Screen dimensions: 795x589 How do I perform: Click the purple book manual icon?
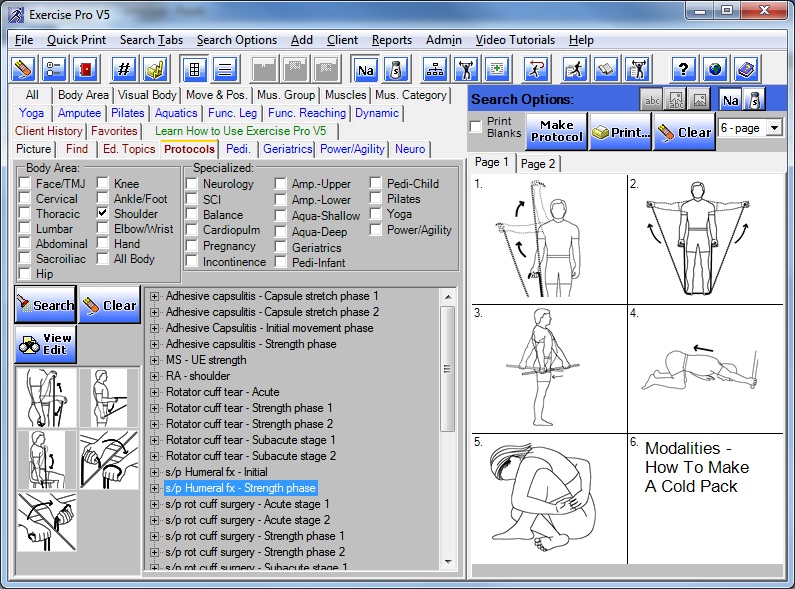746,69
